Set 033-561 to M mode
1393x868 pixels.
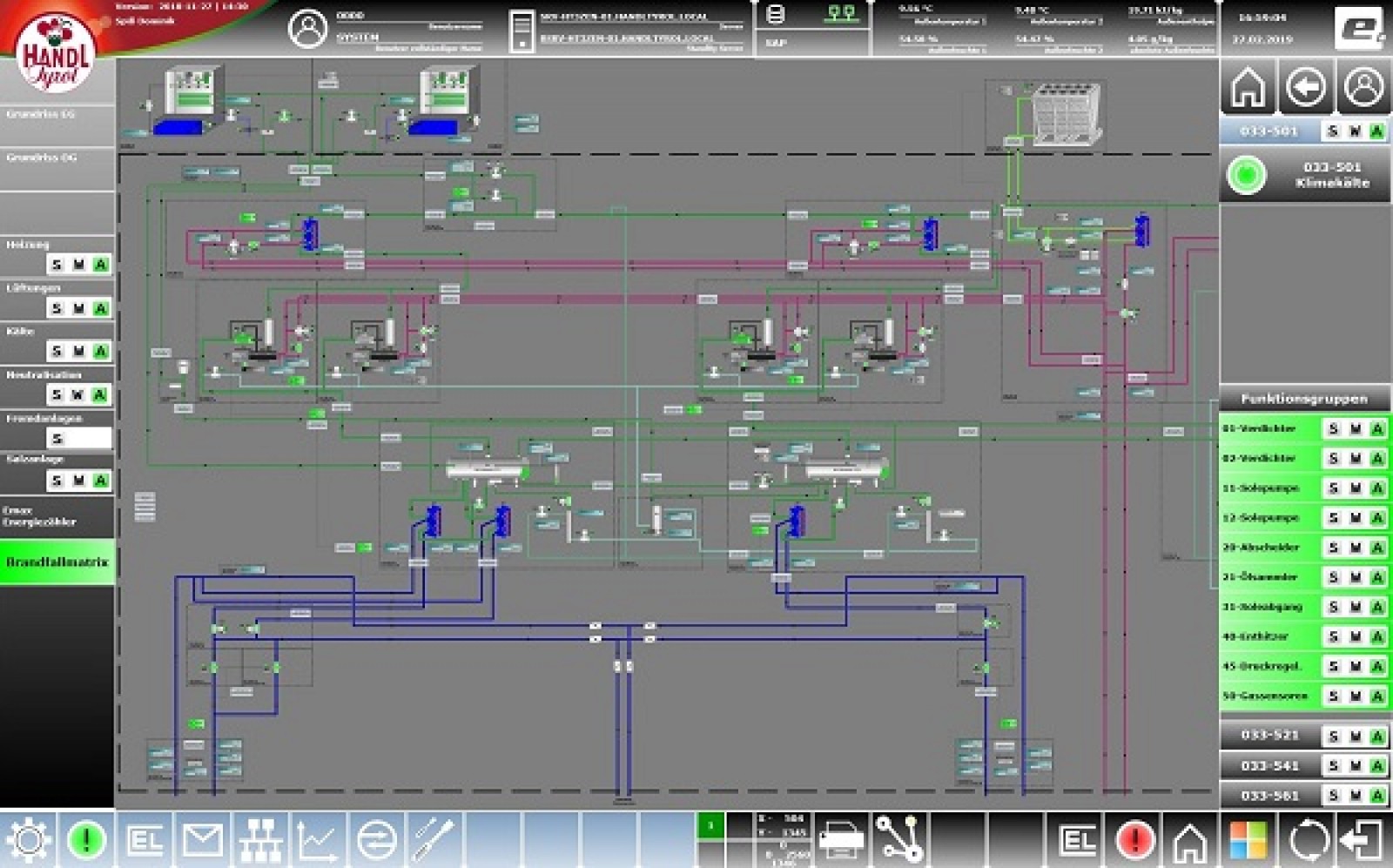click(x=1356, y=796)
